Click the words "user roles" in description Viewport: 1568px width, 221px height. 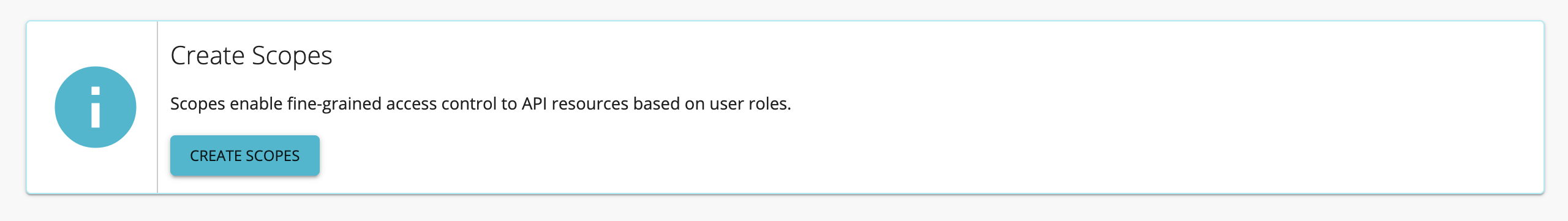[750, 104]
